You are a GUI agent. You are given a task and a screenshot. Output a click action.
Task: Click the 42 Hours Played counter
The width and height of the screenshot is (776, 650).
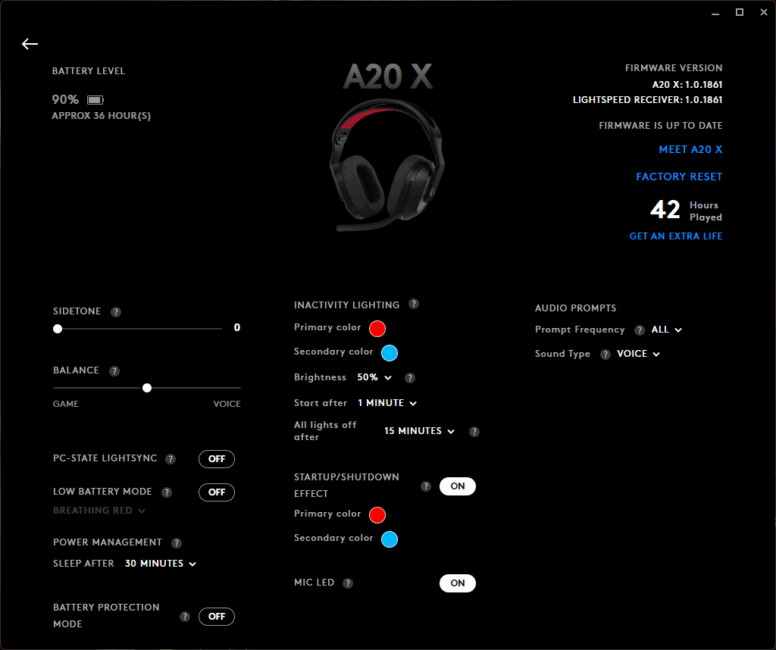[x=686, y=210]
